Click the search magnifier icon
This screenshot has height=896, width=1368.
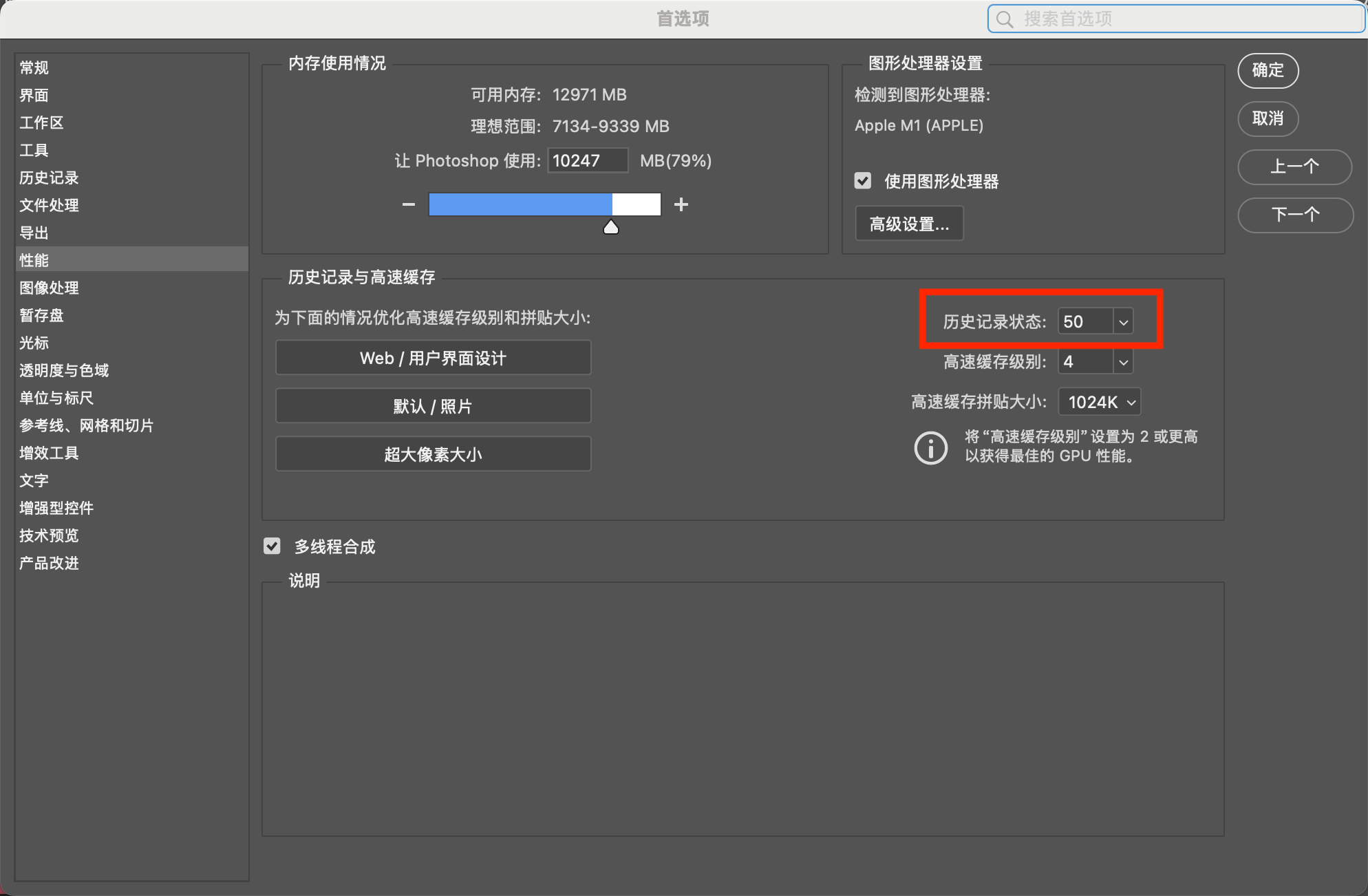tap(1005, 19)
